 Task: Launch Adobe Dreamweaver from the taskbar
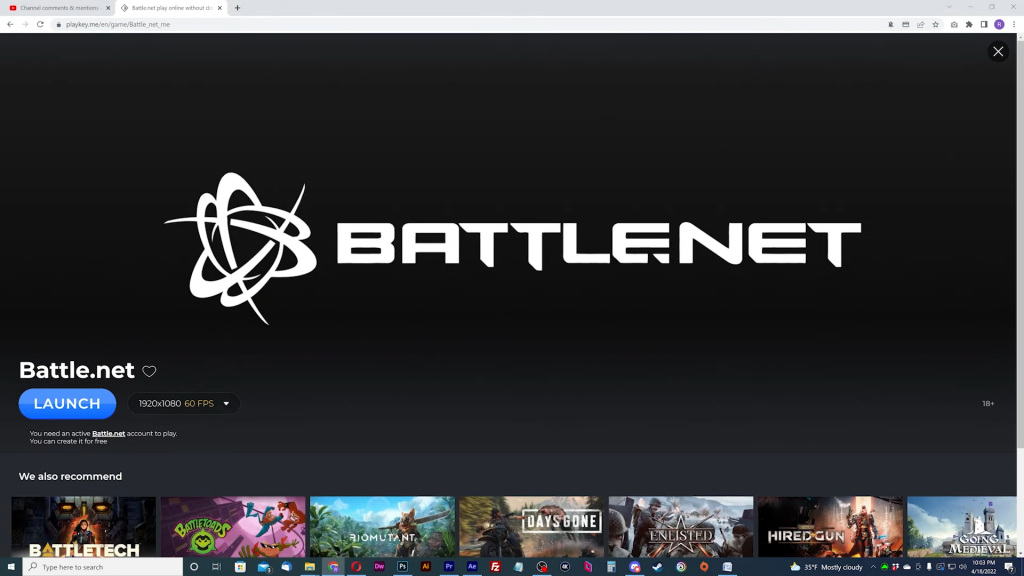[379, 567]
